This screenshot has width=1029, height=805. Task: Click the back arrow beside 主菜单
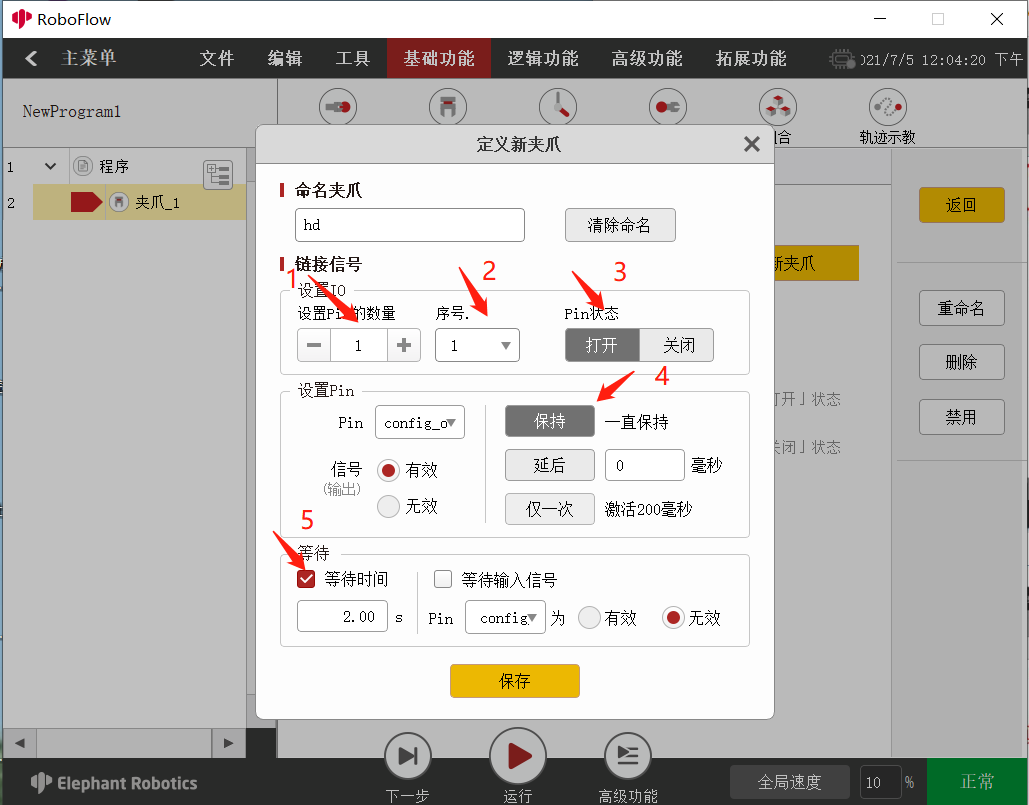[x=30, y=58]
